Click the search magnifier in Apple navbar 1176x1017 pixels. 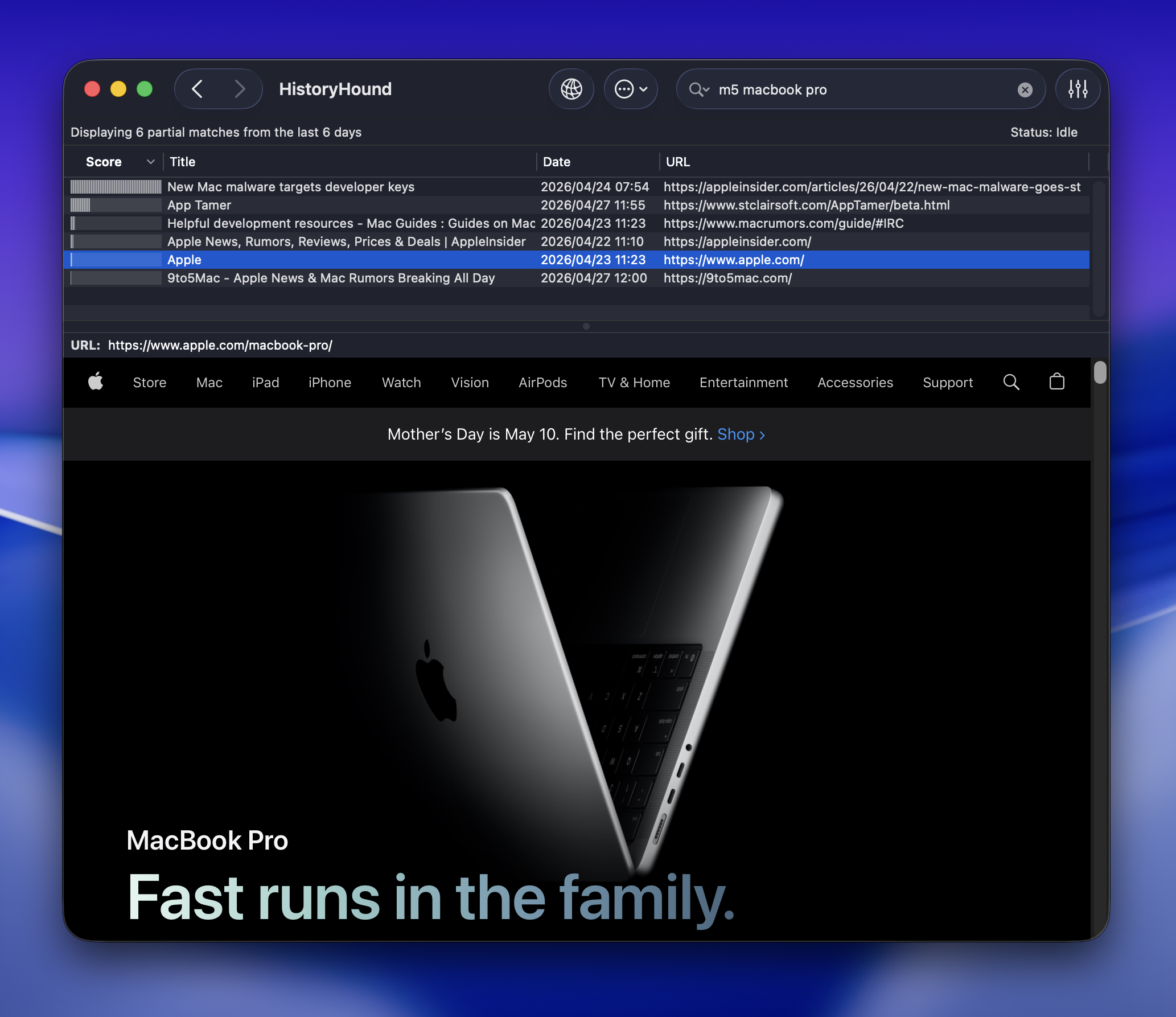tap(1011, 382)
